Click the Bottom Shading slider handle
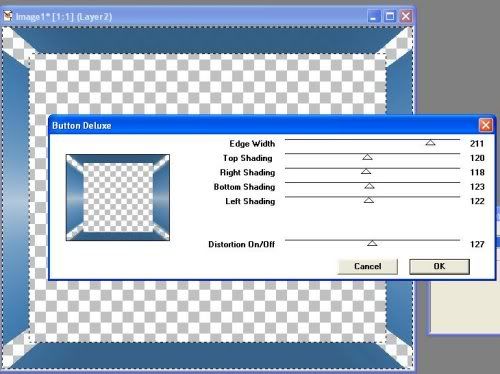Viewport: 500px width, 374px height. pyautogui.click(x=369, y=186)
